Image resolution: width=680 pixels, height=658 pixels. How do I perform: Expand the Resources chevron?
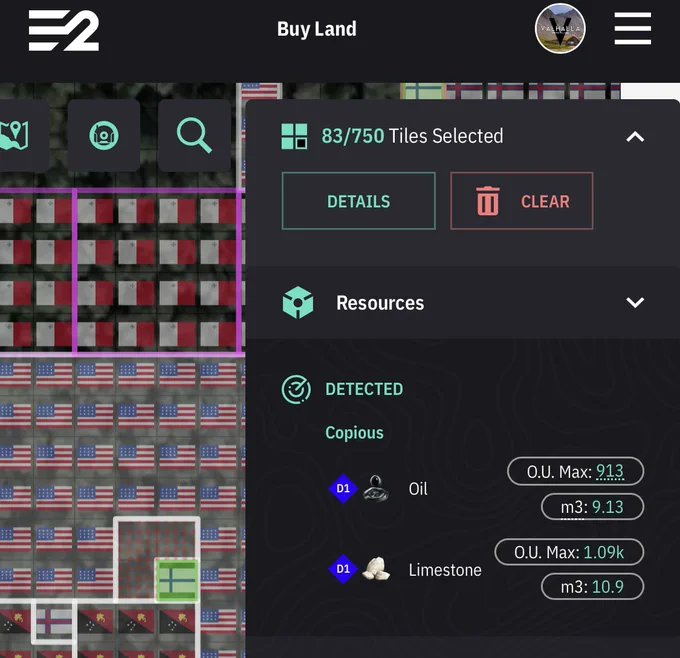coord(635,302)
